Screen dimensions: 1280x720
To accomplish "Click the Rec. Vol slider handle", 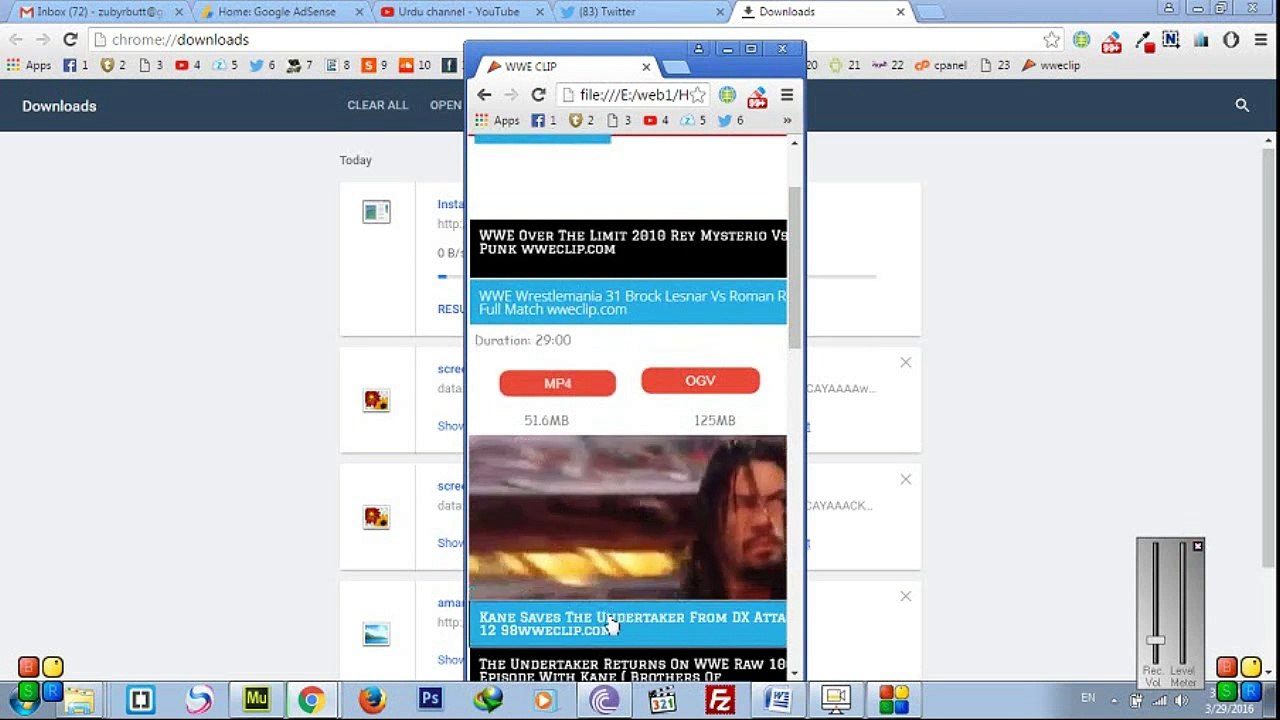I will (1155, 641).
